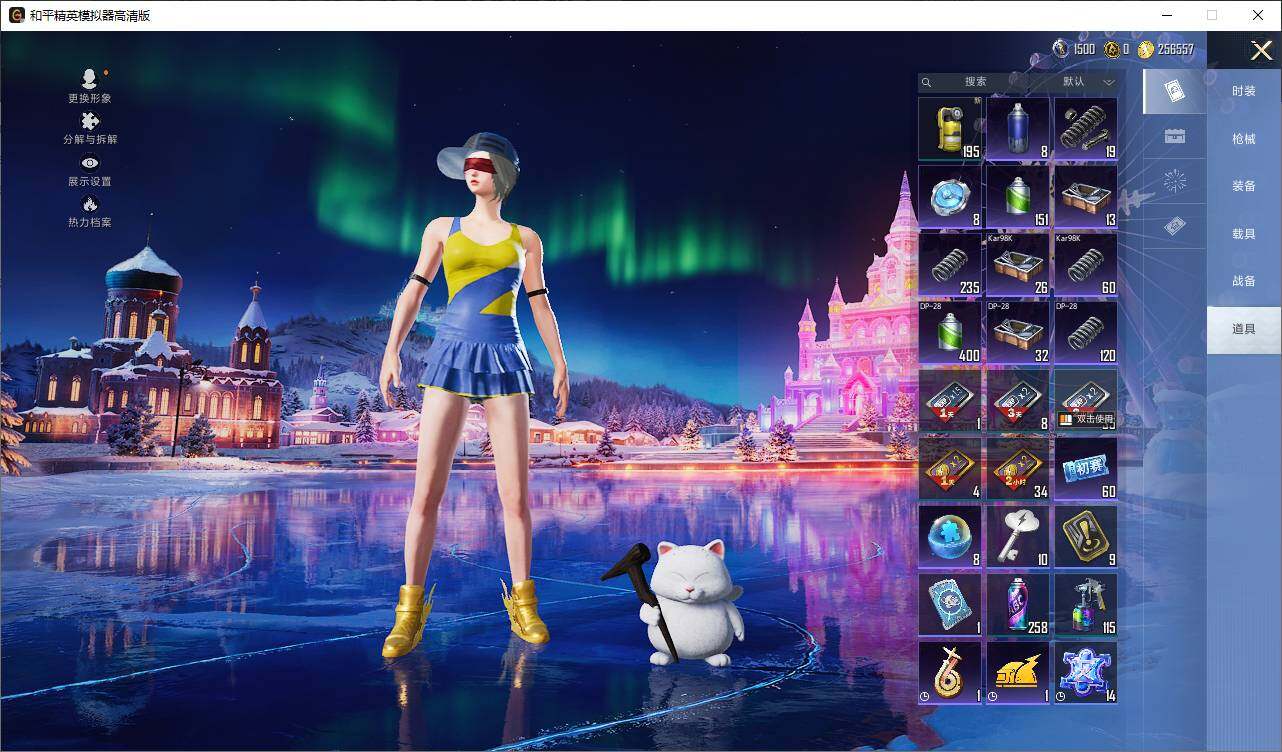Viewport: 1282px width, 752px height.
Task: Switch to the 时装 tab
Action: click(x=1244, y=91)
